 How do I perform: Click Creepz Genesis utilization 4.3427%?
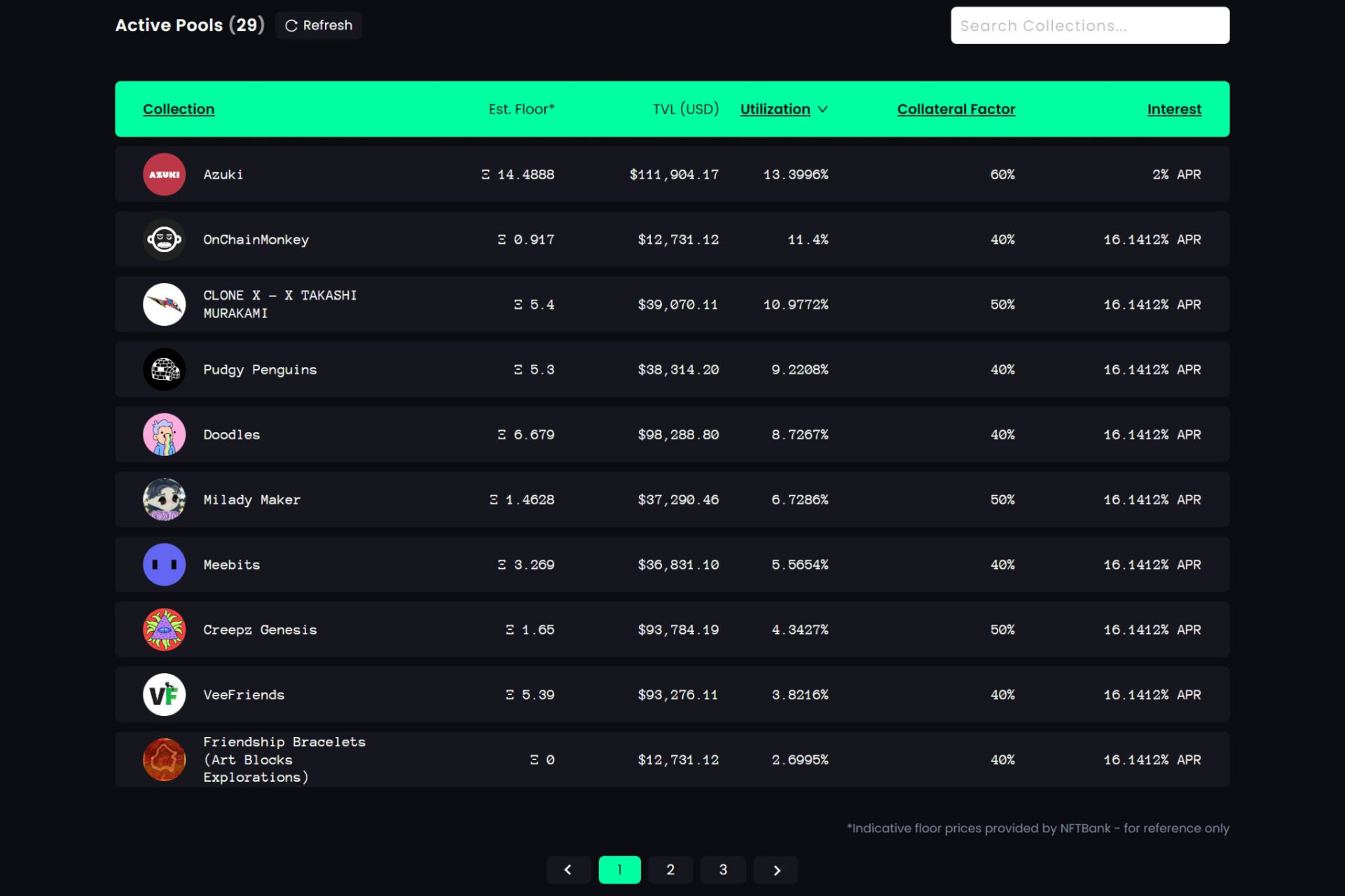coord(800,630)
